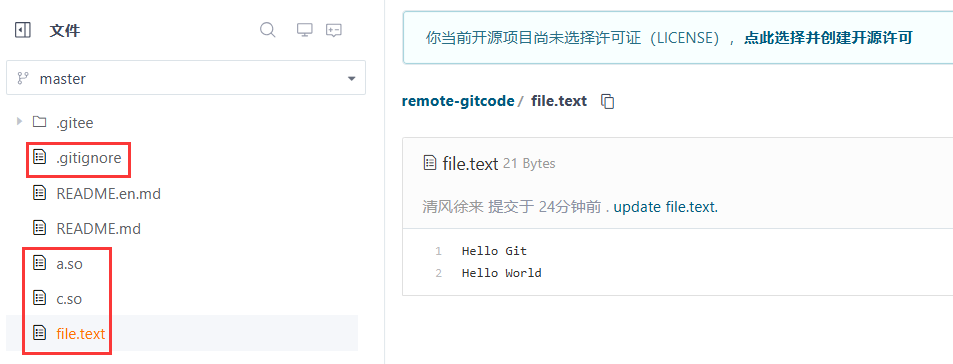The height and width of the screenshot is (364, 953).
Task: Click the 21 Bytes file size text
Action: [x=529, y=163]
